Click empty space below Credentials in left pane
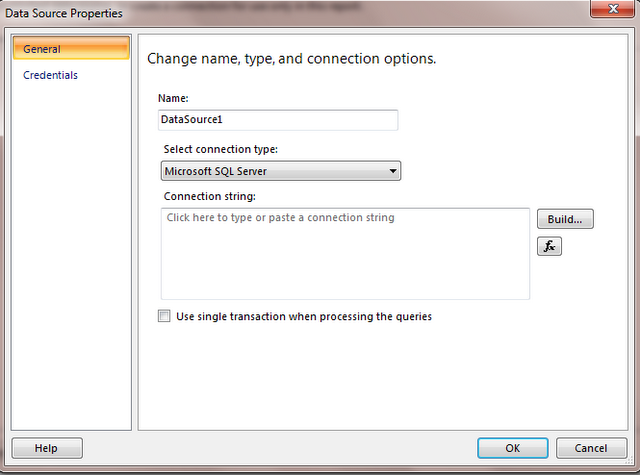 tap(70, 250)
